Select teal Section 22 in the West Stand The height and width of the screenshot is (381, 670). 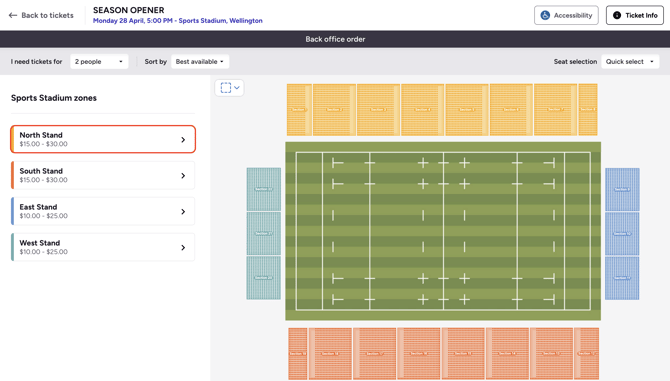pos(264,189)
